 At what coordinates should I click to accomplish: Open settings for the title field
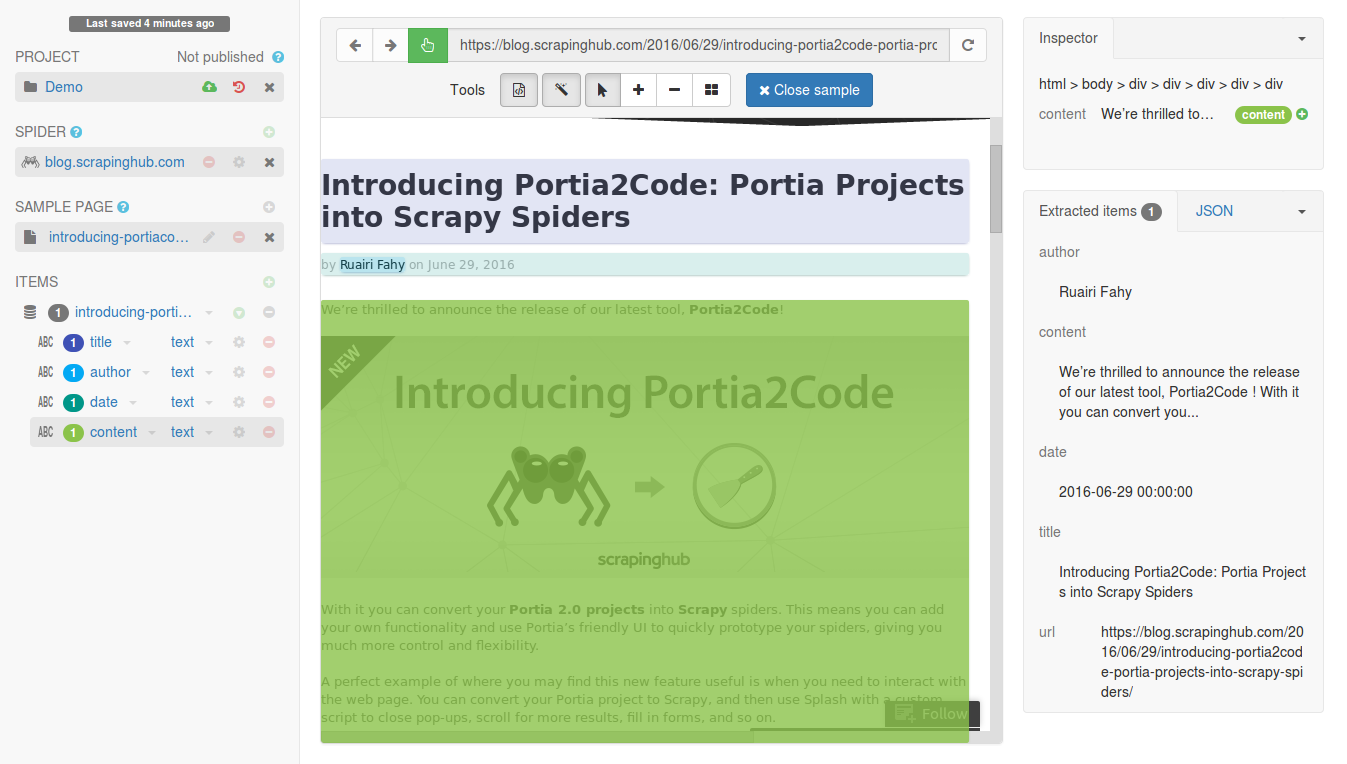pos(239,342)
